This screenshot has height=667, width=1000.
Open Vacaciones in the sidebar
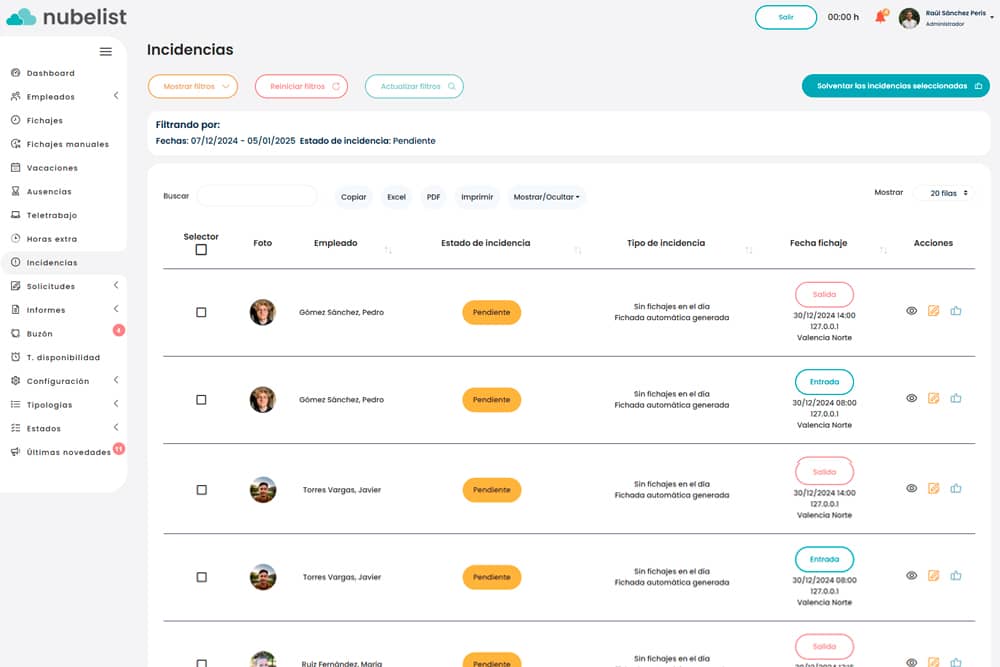click(x=52, y=168)
